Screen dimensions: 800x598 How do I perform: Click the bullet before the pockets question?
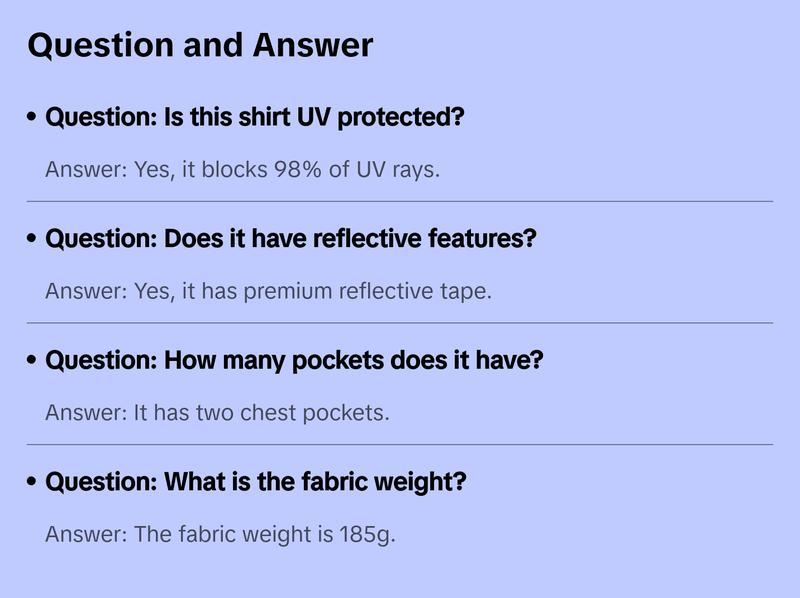(33, 361)
